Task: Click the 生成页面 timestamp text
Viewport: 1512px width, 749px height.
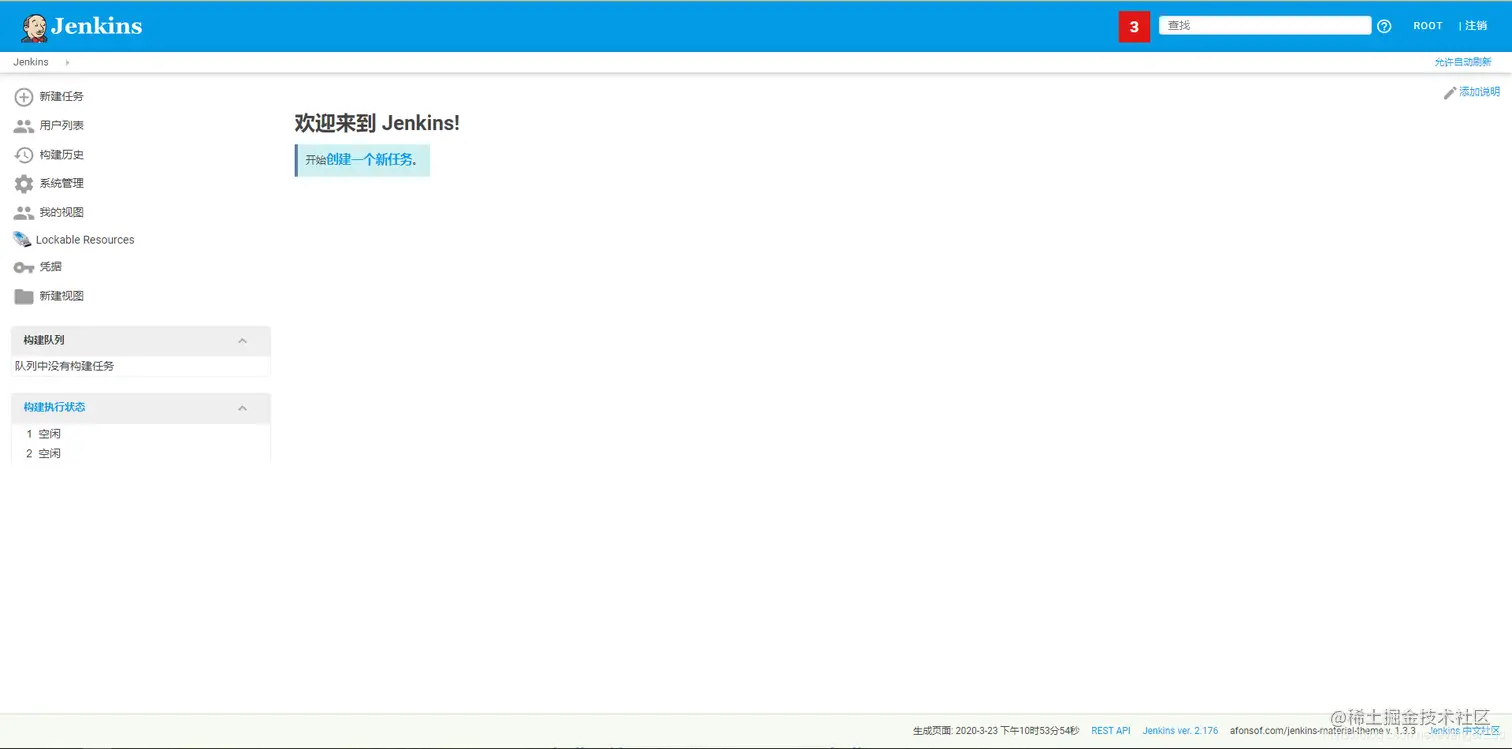Action: pos(996,731)
